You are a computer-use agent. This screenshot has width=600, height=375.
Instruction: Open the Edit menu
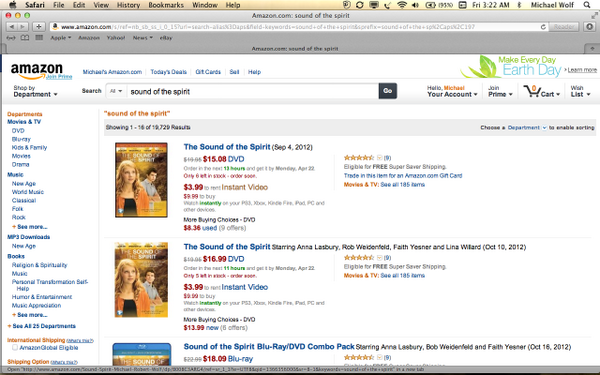pos(79,5)
